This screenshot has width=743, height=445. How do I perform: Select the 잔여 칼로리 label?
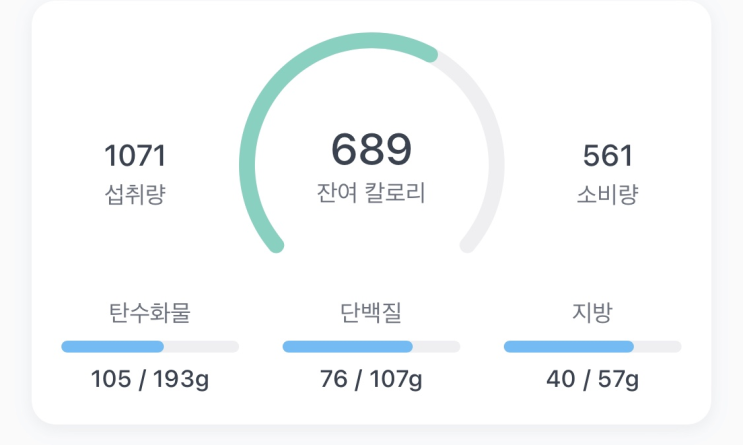(x=371, y=193)
